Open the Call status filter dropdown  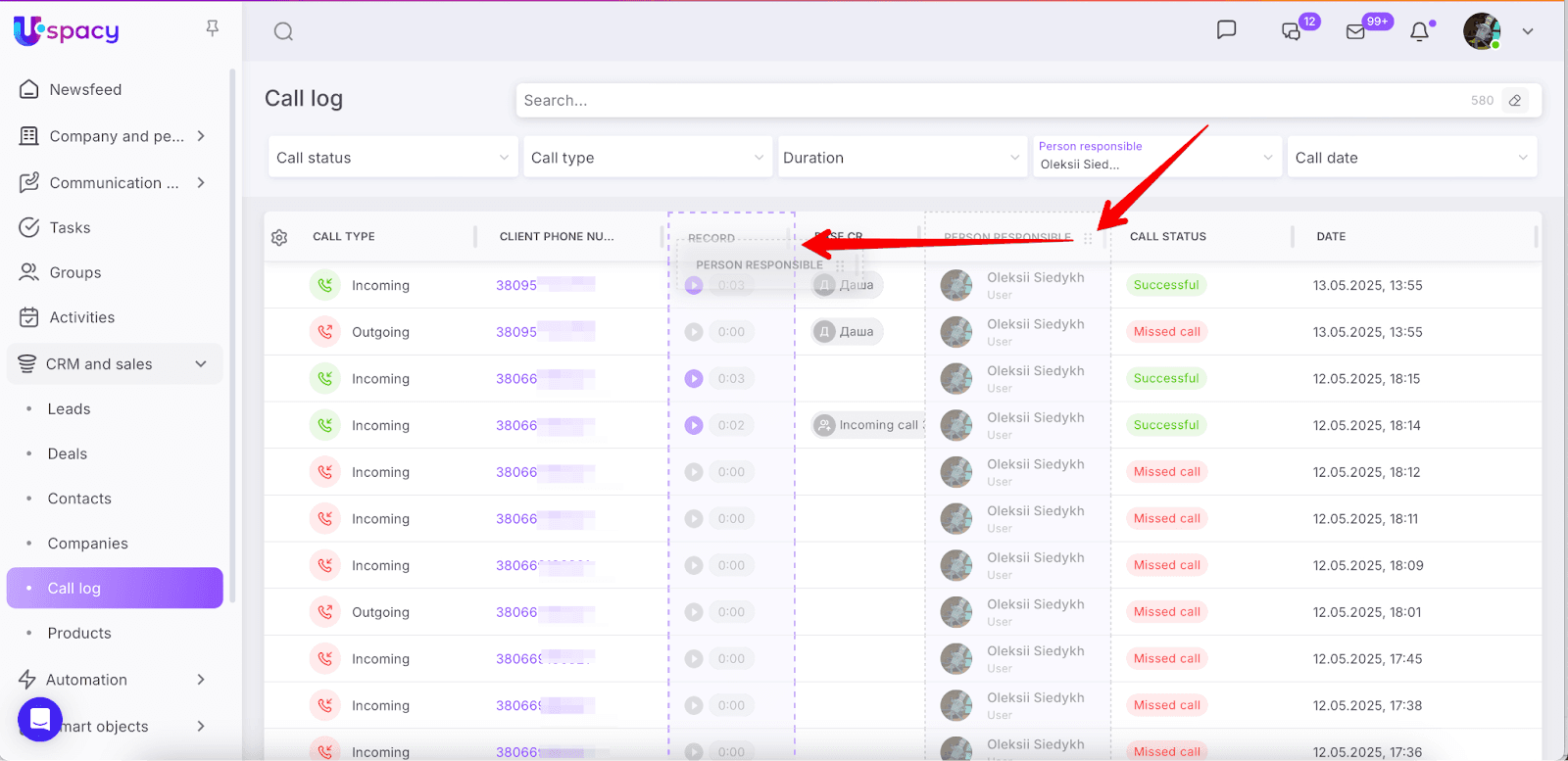pyautogui.click(x=392, y=158)
